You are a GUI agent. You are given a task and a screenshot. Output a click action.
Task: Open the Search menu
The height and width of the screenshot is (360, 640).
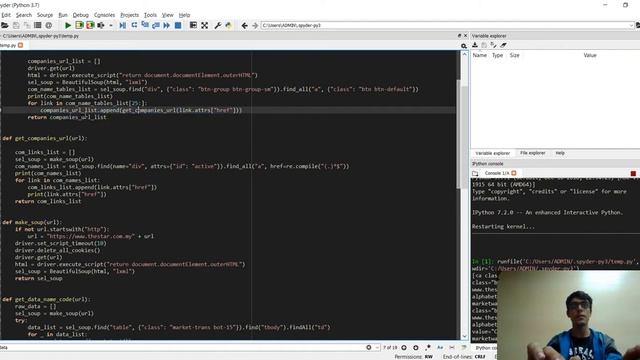tap(24, 15)
